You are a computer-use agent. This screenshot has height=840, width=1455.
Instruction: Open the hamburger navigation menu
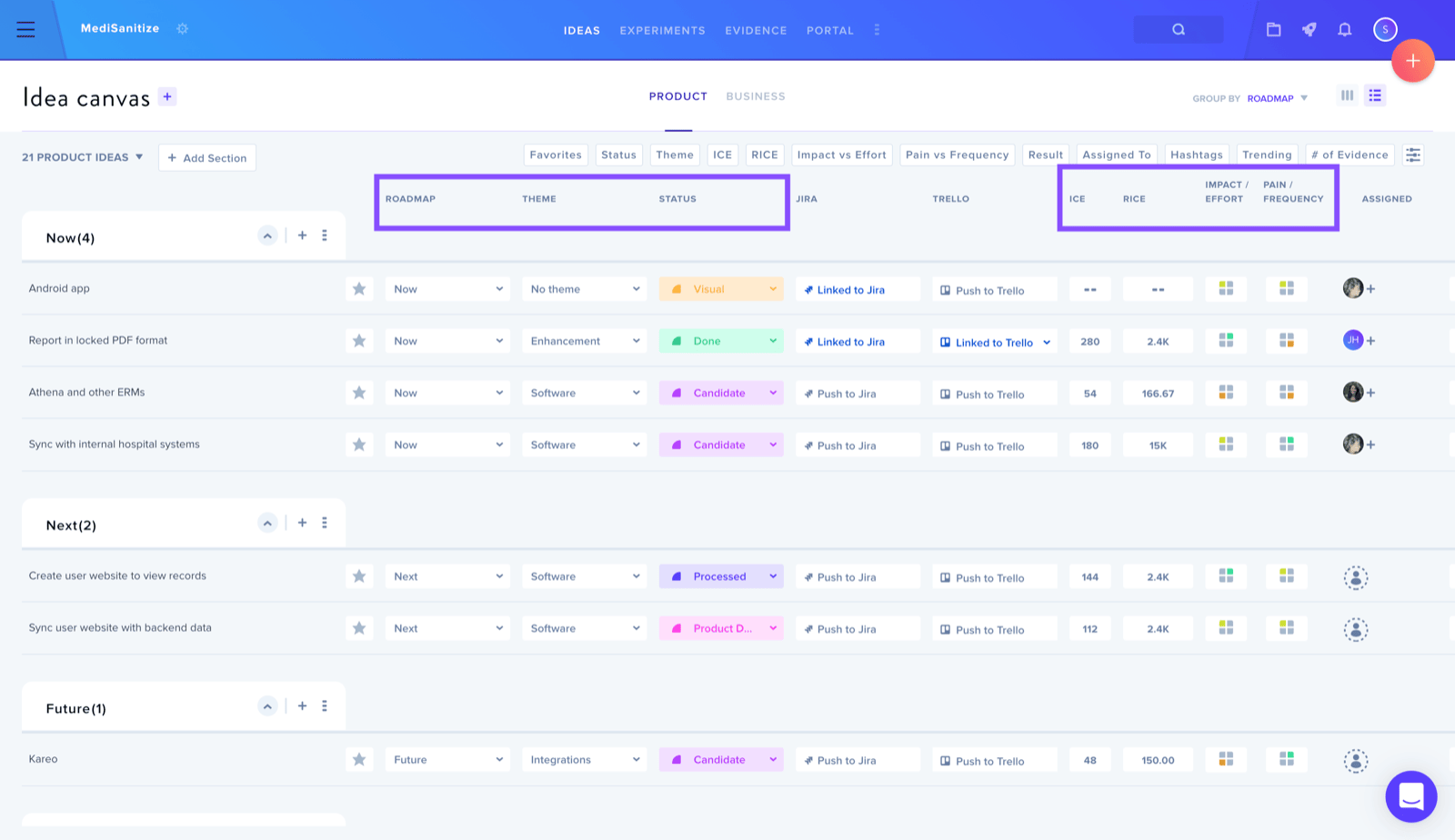click(x=25, y=29)
